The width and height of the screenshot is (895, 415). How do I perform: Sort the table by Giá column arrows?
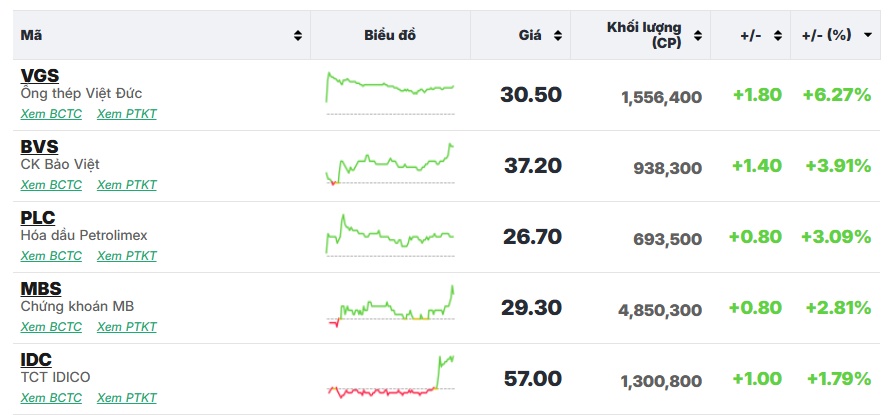tap(558, 35)
